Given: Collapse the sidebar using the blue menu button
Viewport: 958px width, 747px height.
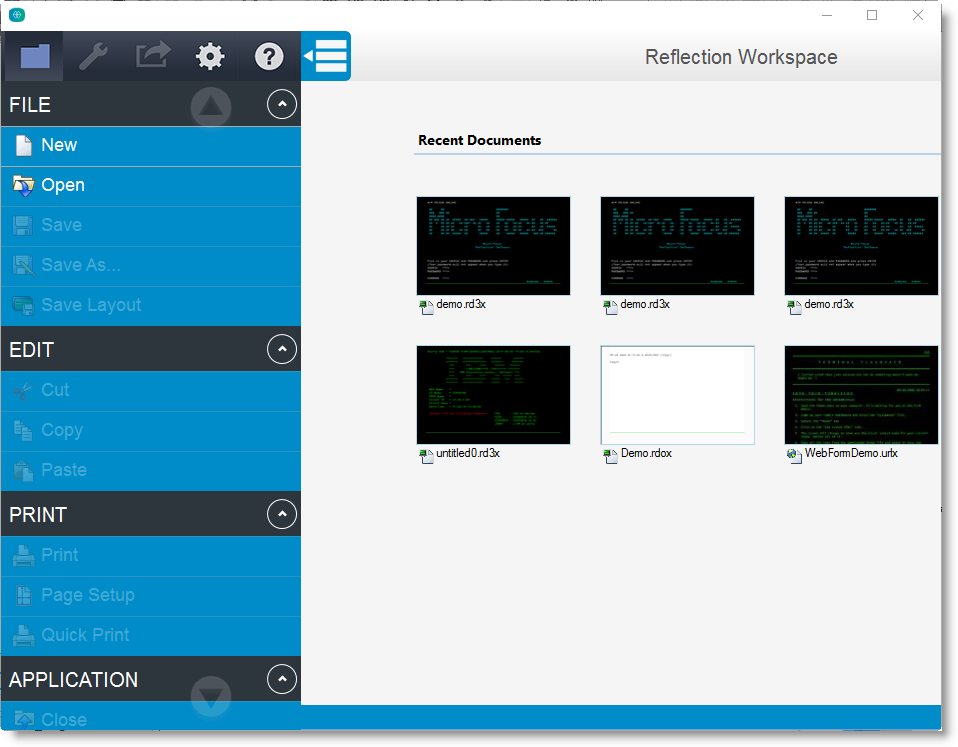Looking at the screenshot, I should (328, 56).
